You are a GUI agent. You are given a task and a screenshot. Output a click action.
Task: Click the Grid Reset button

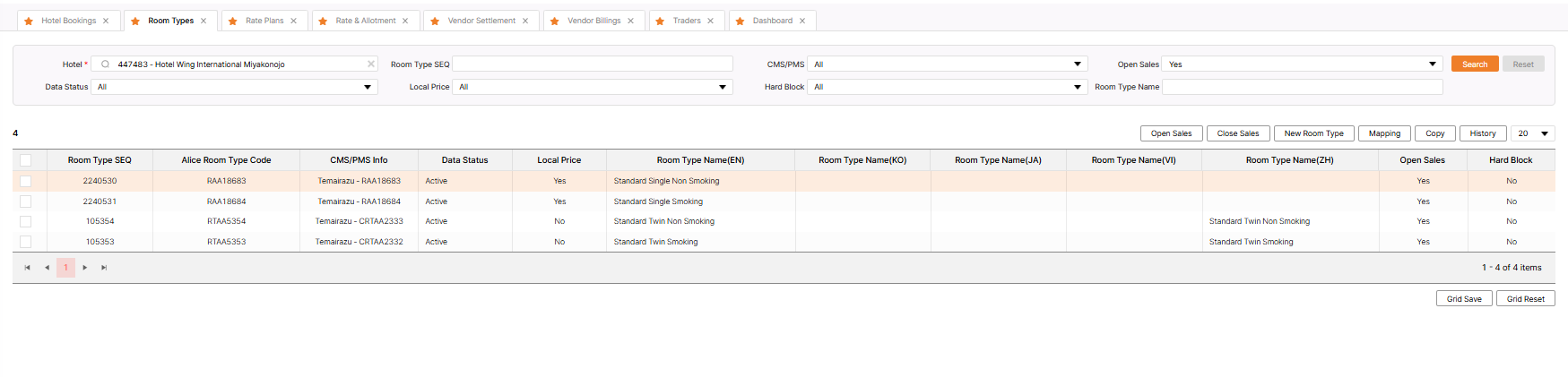(x=1526, y=299)
